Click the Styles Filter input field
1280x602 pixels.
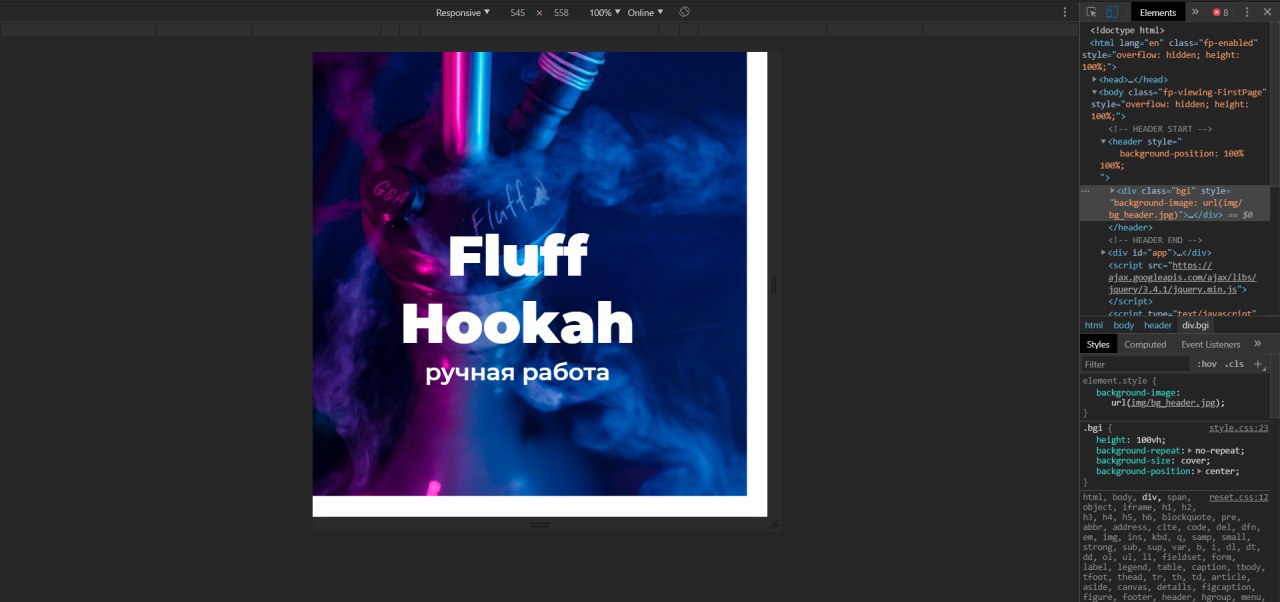(x=1135, y=364)
